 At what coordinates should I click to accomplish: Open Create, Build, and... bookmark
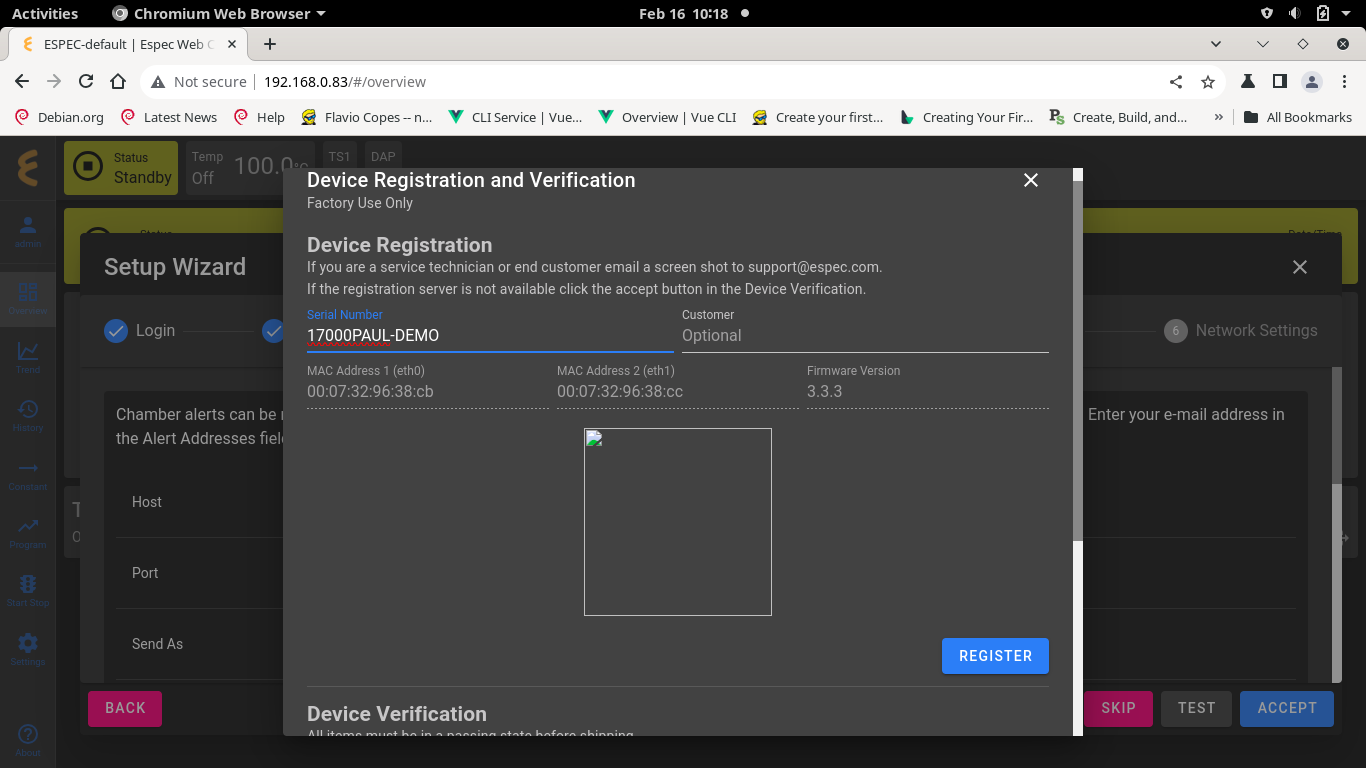pyautogui.click(x=1118, y=117)
